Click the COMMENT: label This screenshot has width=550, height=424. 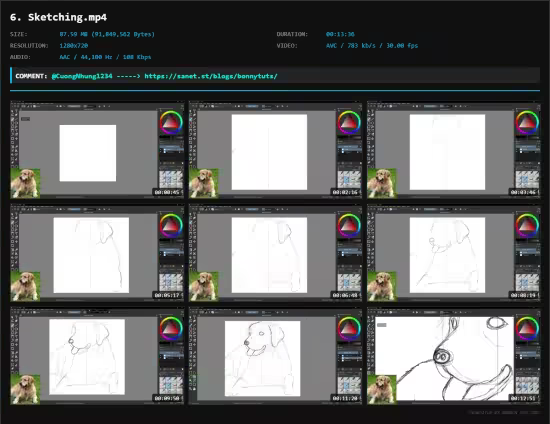pyautogui.click(x=31, y=76)
